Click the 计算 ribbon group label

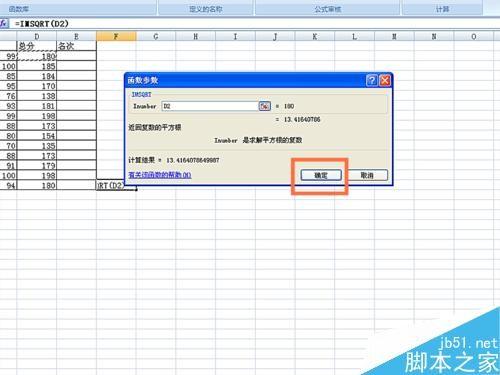pos(442,9)
